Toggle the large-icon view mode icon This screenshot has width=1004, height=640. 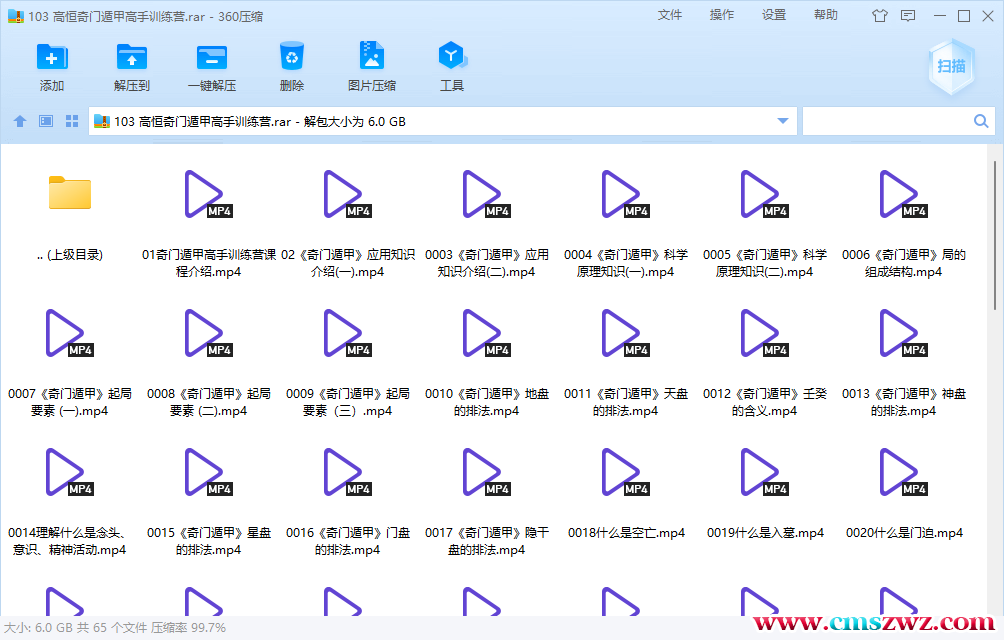[70, 120]
